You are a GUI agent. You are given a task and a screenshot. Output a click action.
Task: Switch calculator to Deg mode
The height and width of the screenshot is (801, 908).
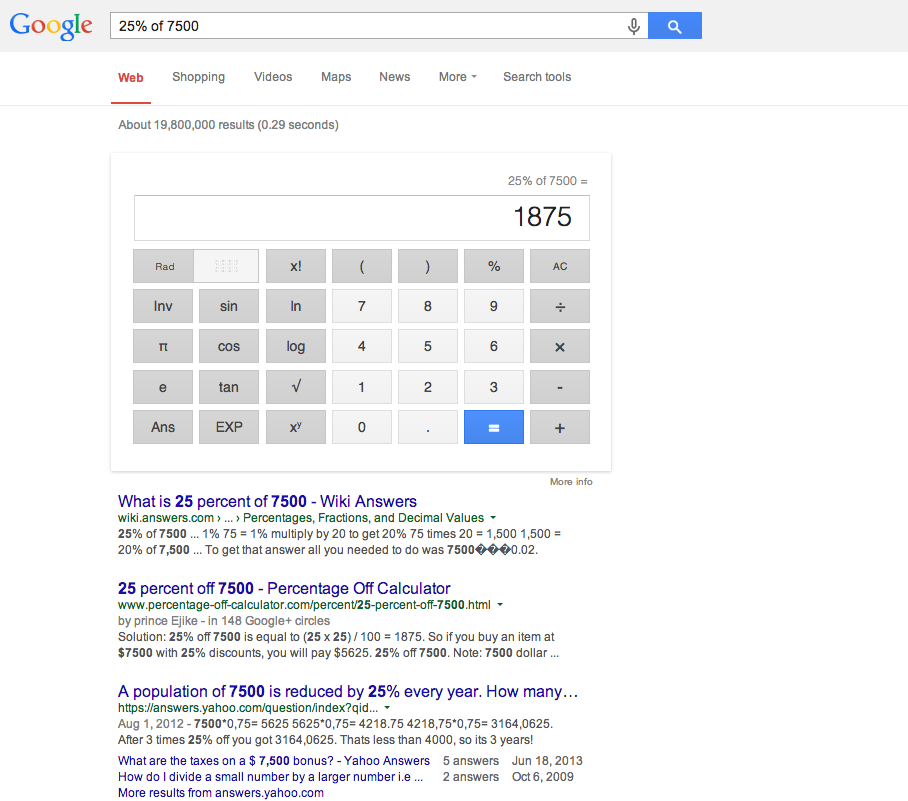[226, 266]
